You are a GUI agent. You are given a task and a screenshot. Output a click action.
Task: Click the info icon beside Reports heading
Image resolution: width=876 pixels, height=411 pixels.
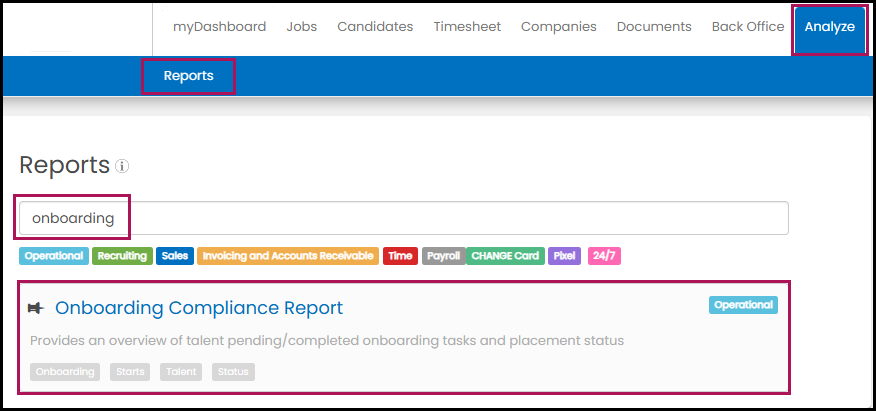pyautogui.click(x=122, y=166)
